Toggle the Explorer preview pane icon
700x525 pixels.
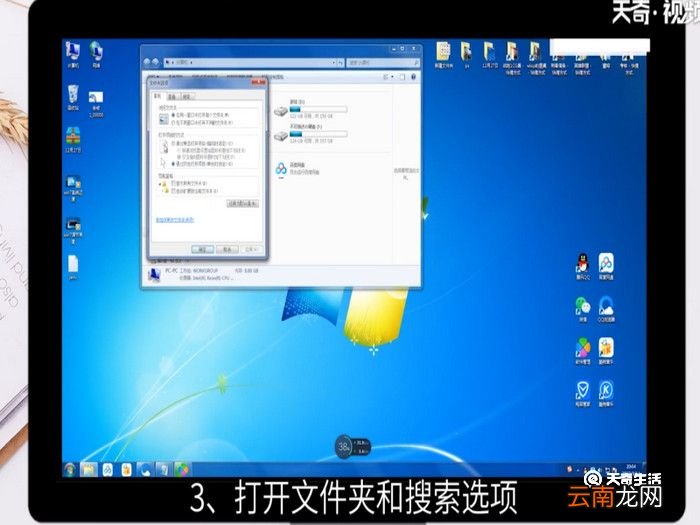point(402,77)
